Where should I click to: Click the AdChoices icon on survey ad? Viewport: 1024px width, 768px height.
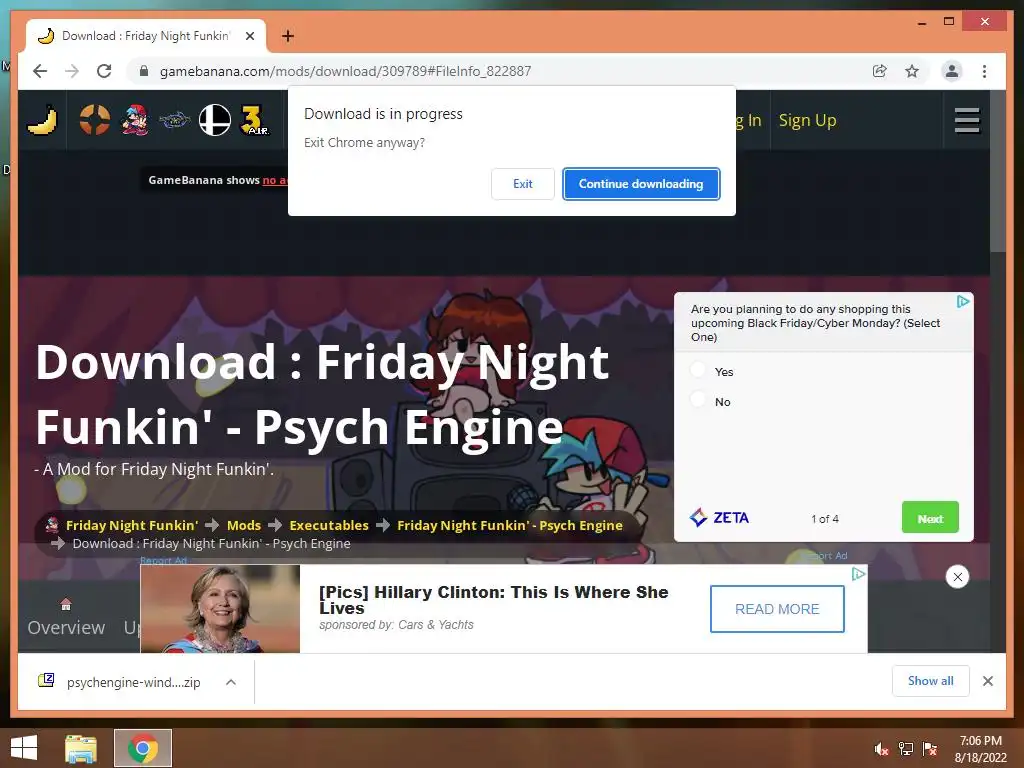coord(963,302)
